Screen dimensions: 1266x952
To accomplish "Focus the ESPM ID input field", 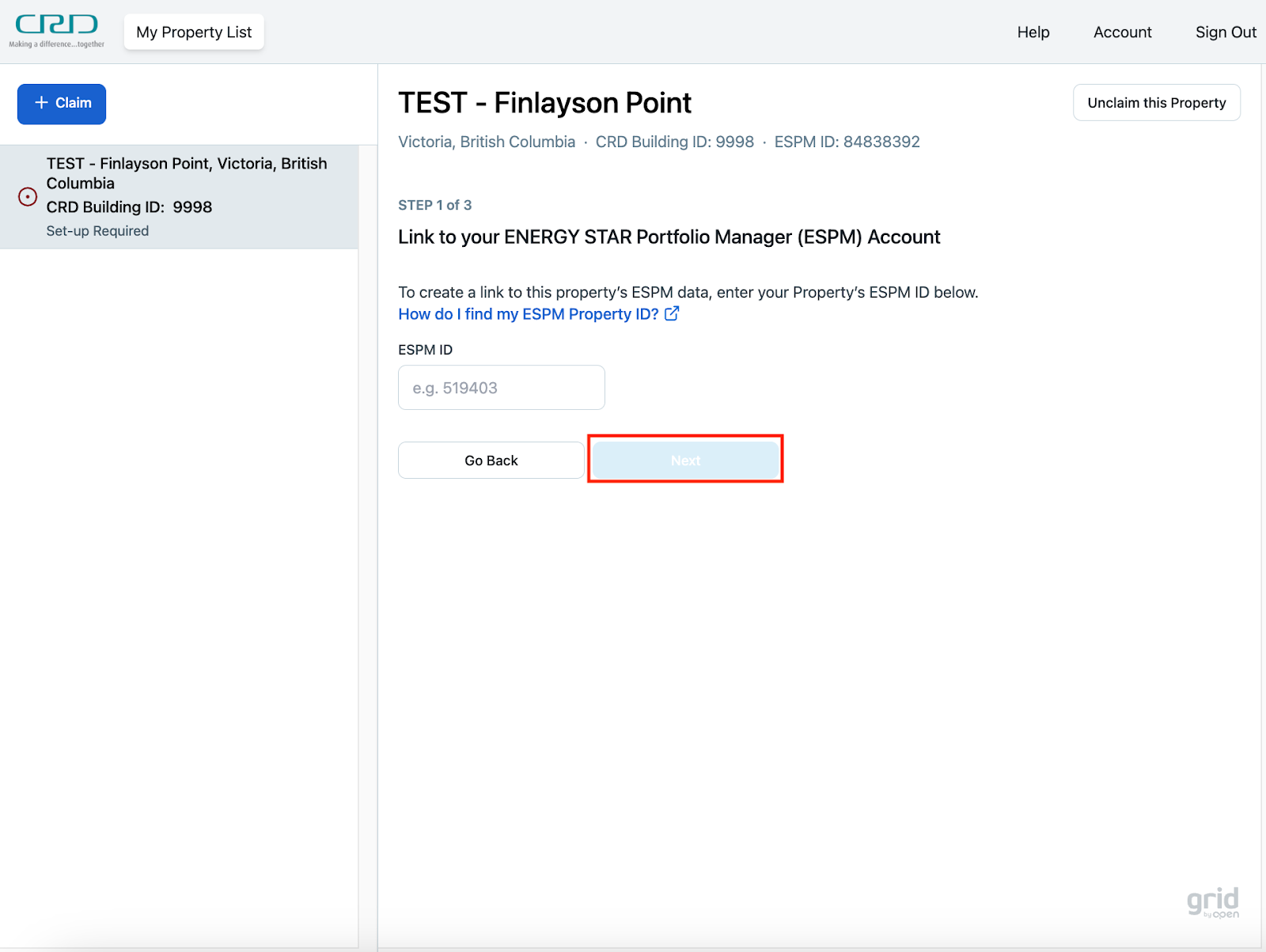I will tap(501, 388).
